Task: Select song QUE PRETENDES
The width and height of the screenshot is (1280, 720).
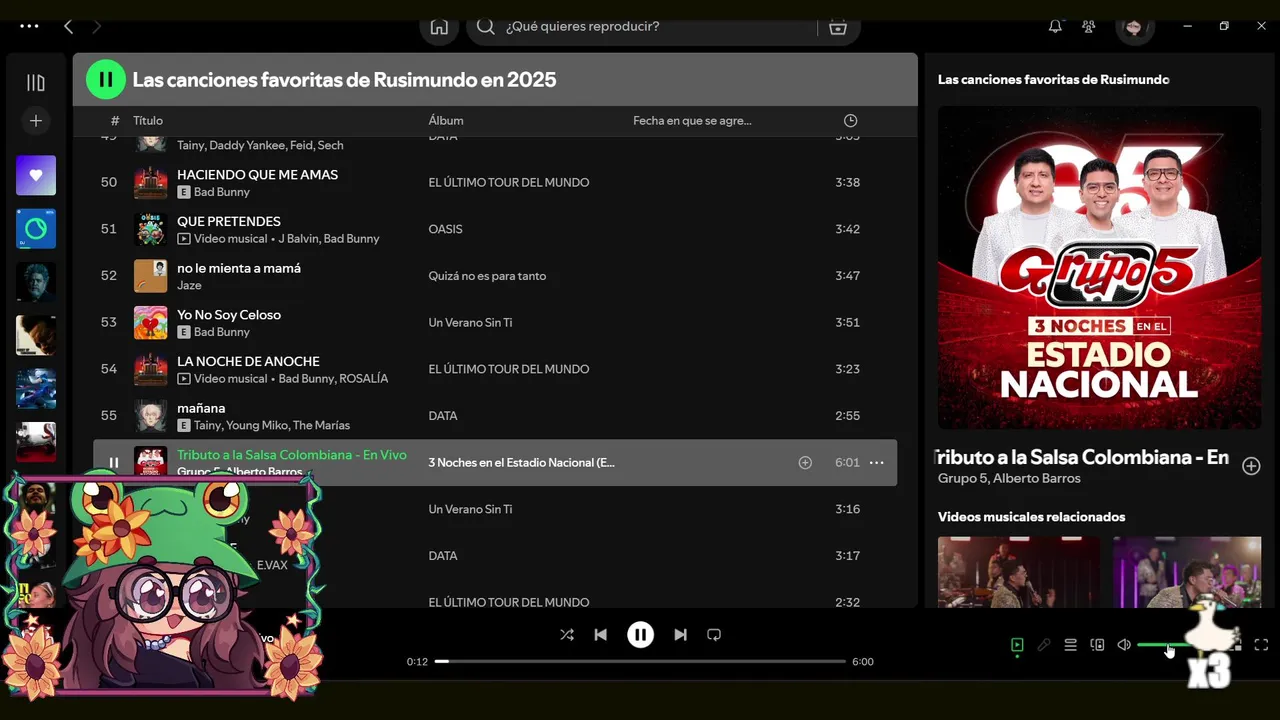Action: coord(229,221)
